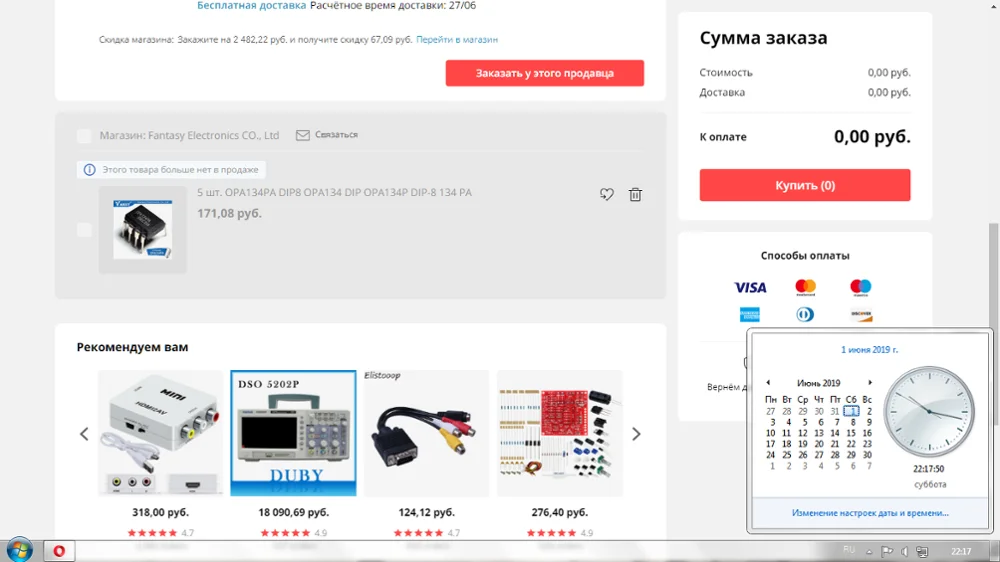
Task: Click the Купить (0) button
Action: pyautogui.click(x=805, y=185)
